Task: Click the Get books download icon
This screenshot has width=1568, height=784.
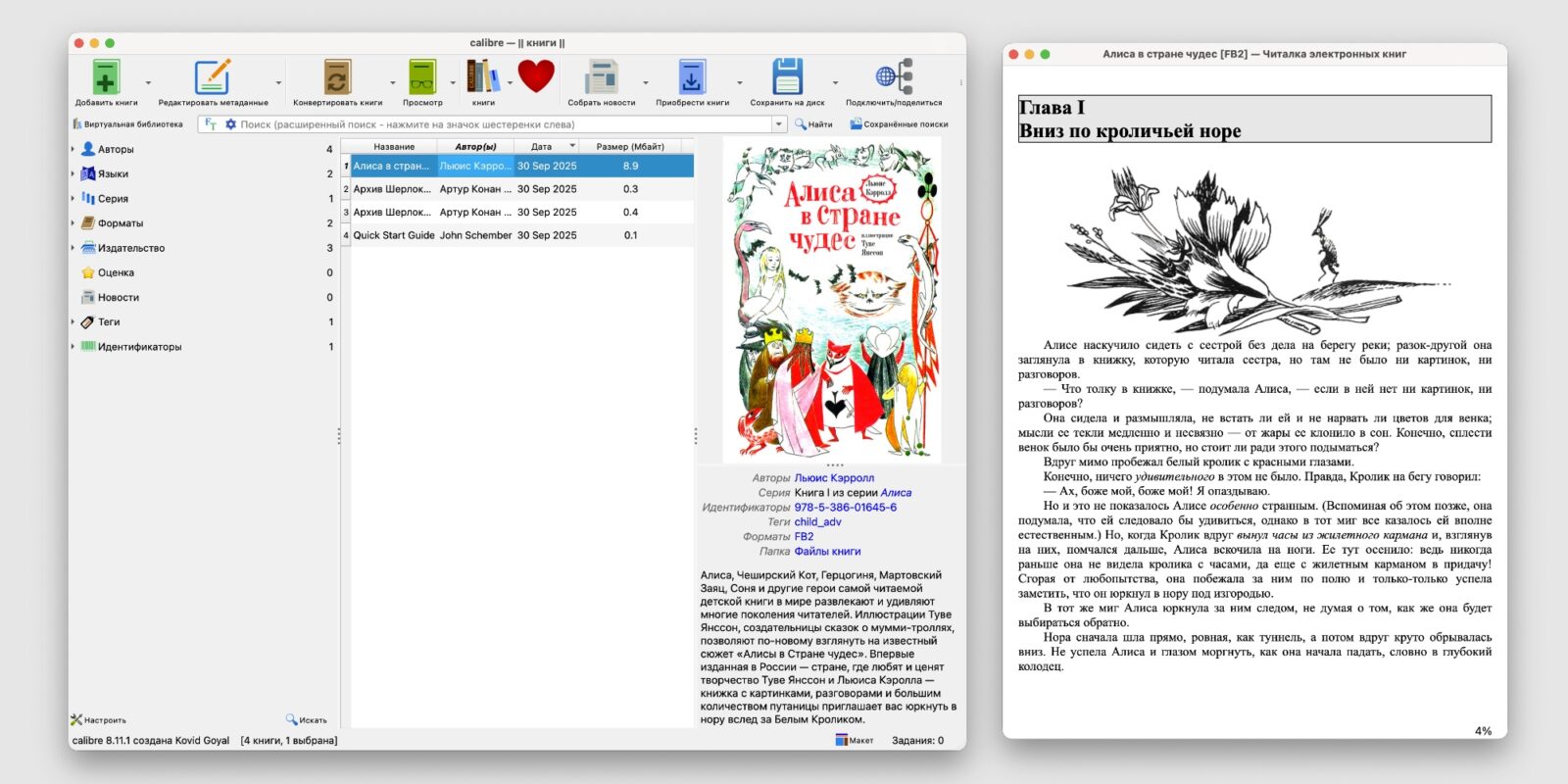Action: click(x=692, y=77)
